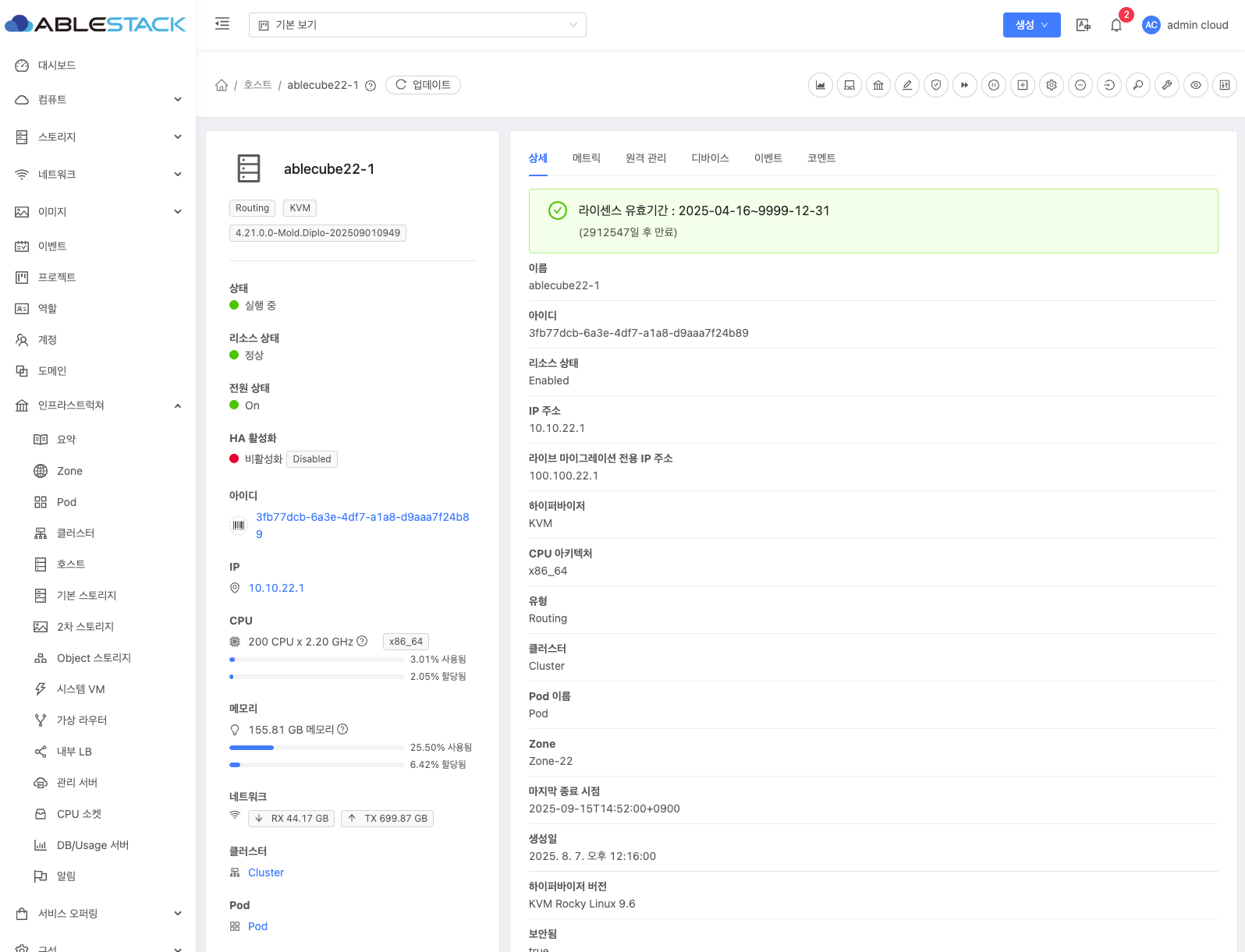Click the memory used progress bar
The image size is (1245, 952).
(316, 748)
